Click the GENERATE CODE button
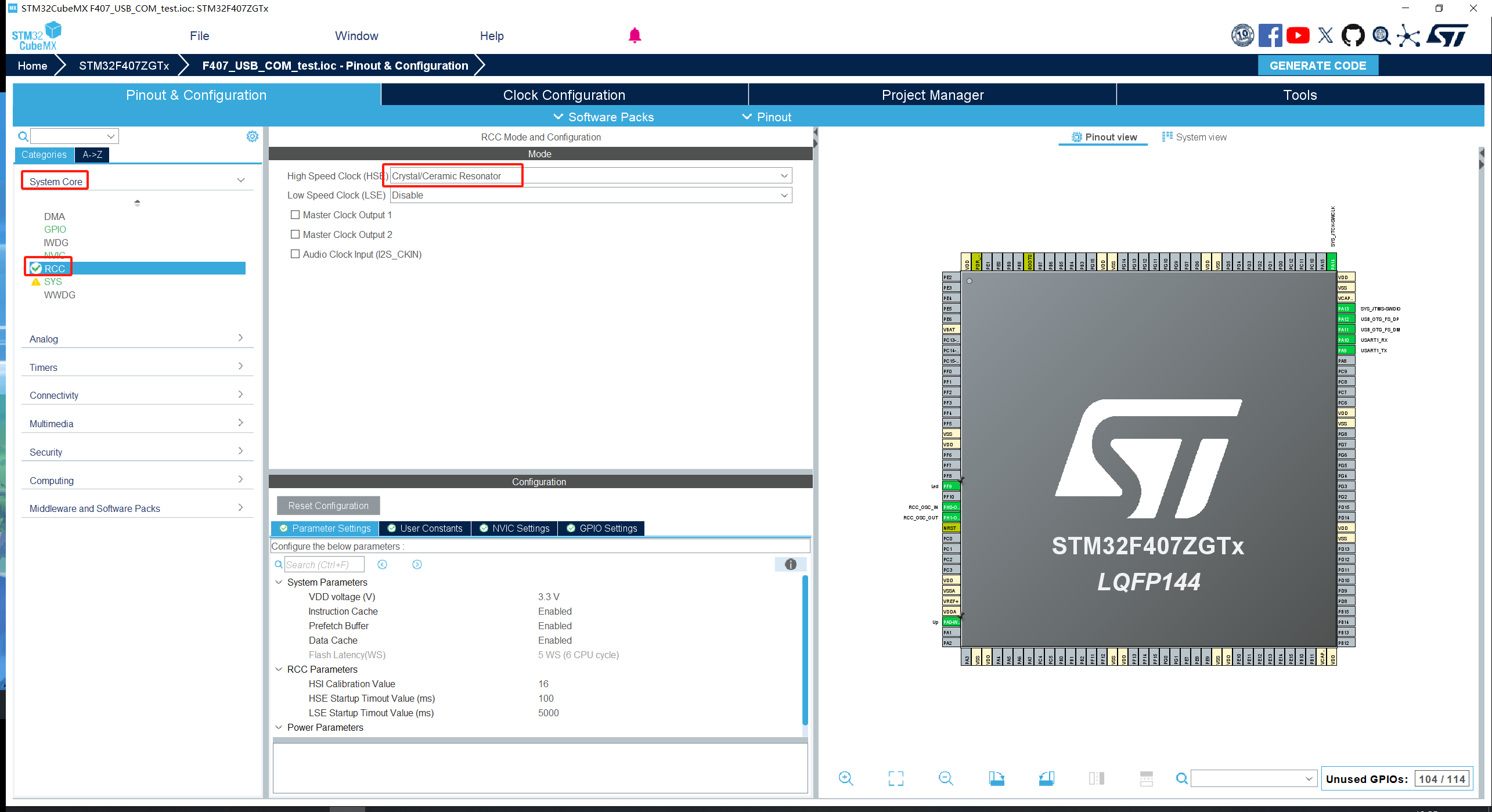Image resolution: width=1492 pixels, height=812 pixels. pyautogui.click(x=1318, y=65)
